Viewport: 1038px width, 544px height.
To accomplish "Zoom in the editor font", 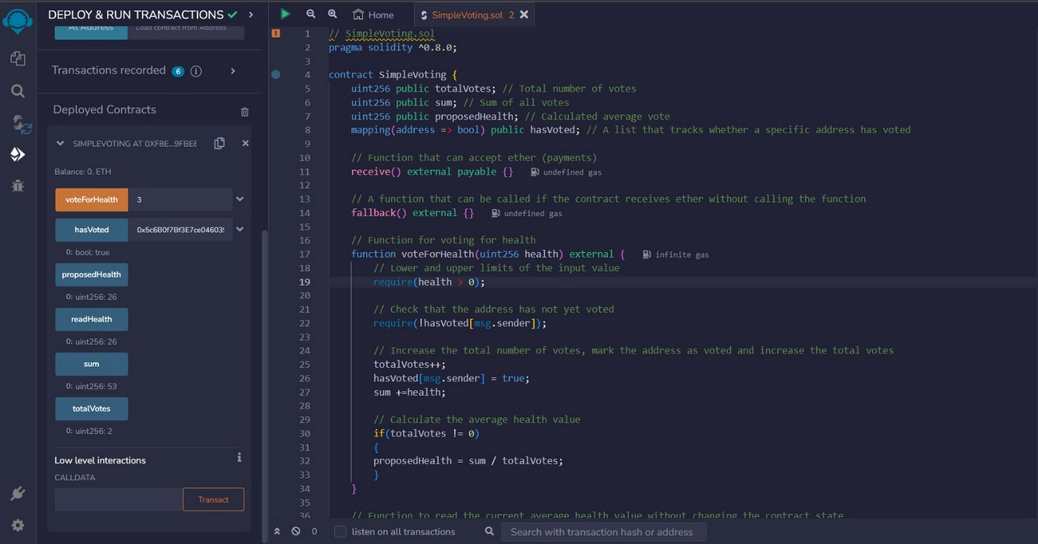I will pos(332,14).
